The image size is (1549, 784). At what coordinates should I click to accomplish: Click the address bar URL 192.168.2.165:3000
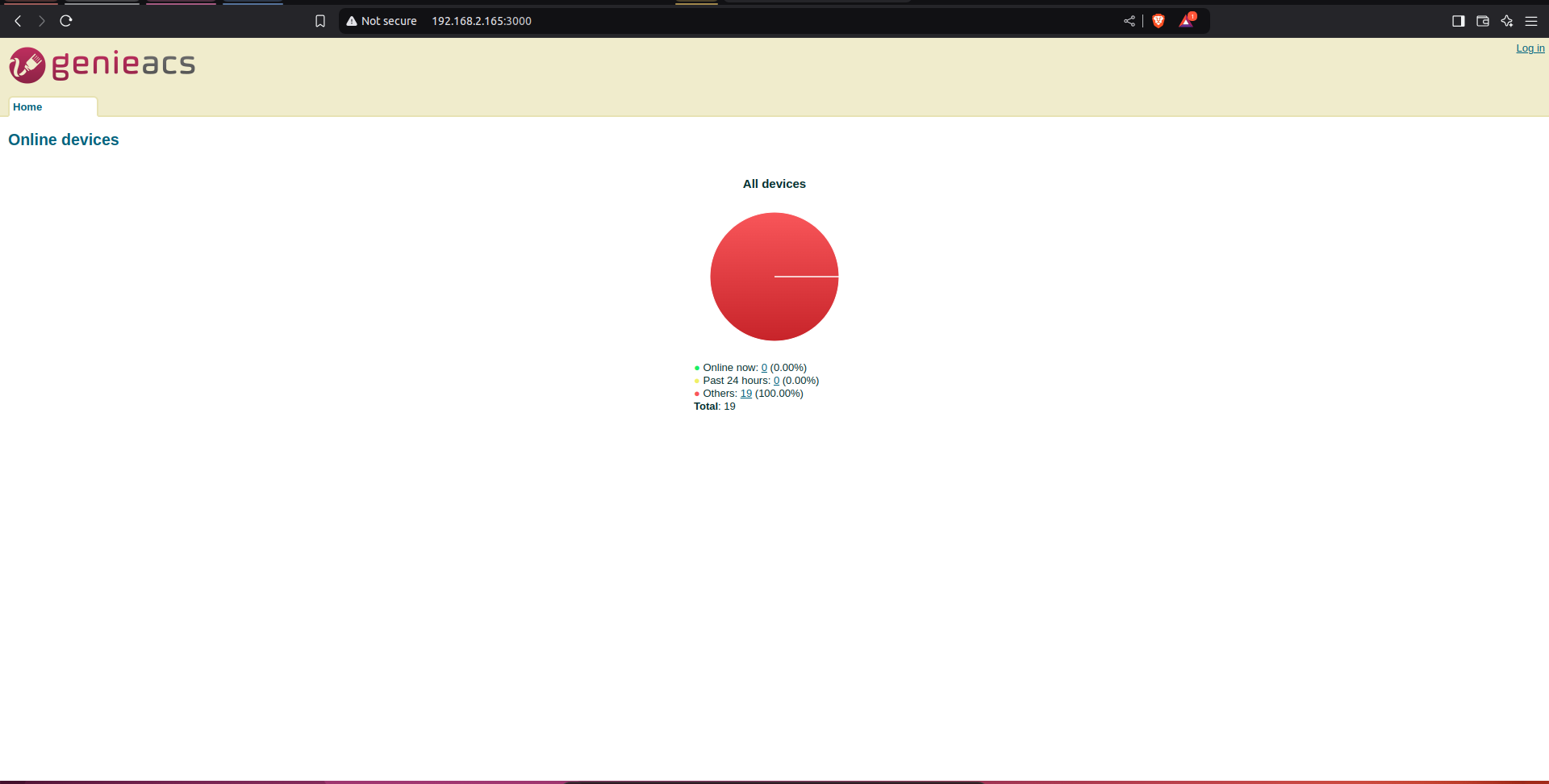[x=482, y=21]
